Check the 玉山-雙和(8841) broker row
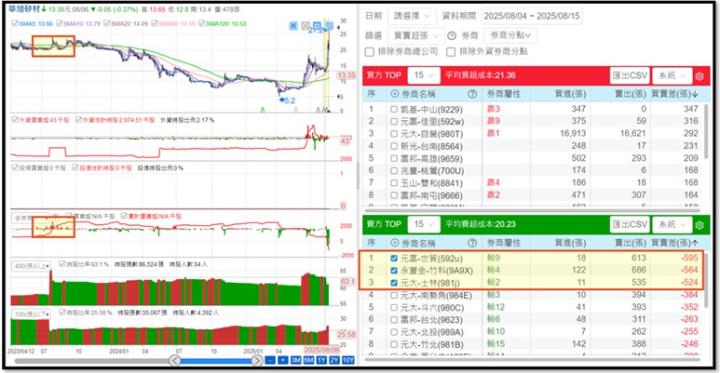720x373 pixels. pos(394,183)
